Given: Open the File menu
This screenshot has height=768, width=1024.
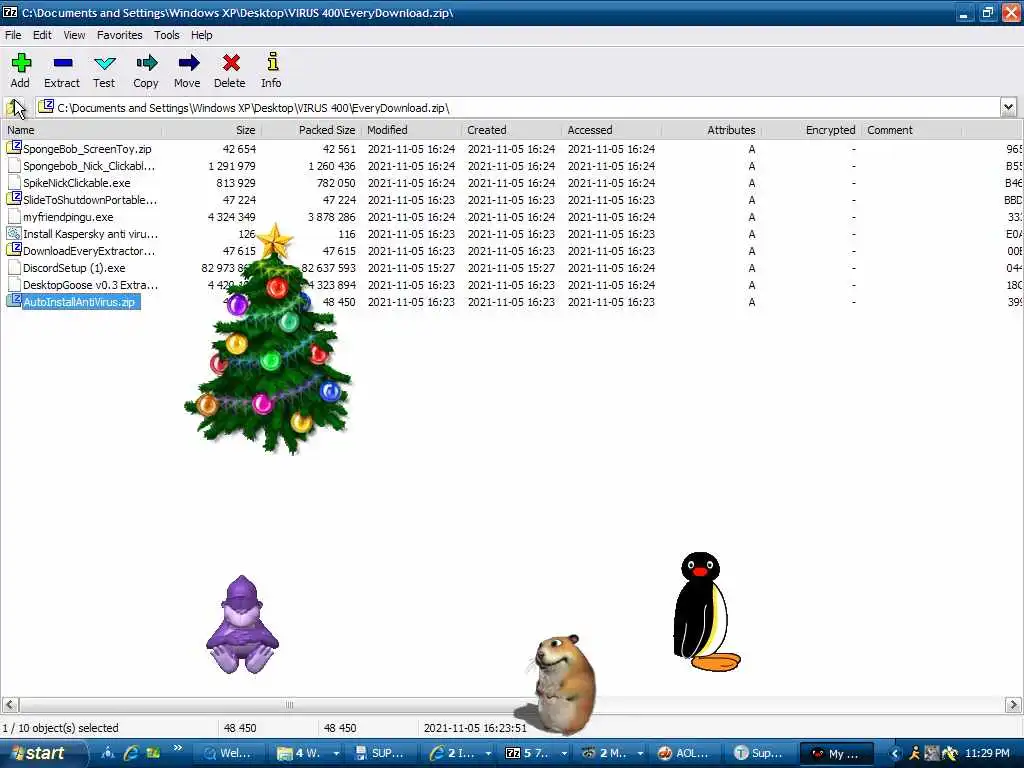Looking at the screenshot, I should point(13,35).
